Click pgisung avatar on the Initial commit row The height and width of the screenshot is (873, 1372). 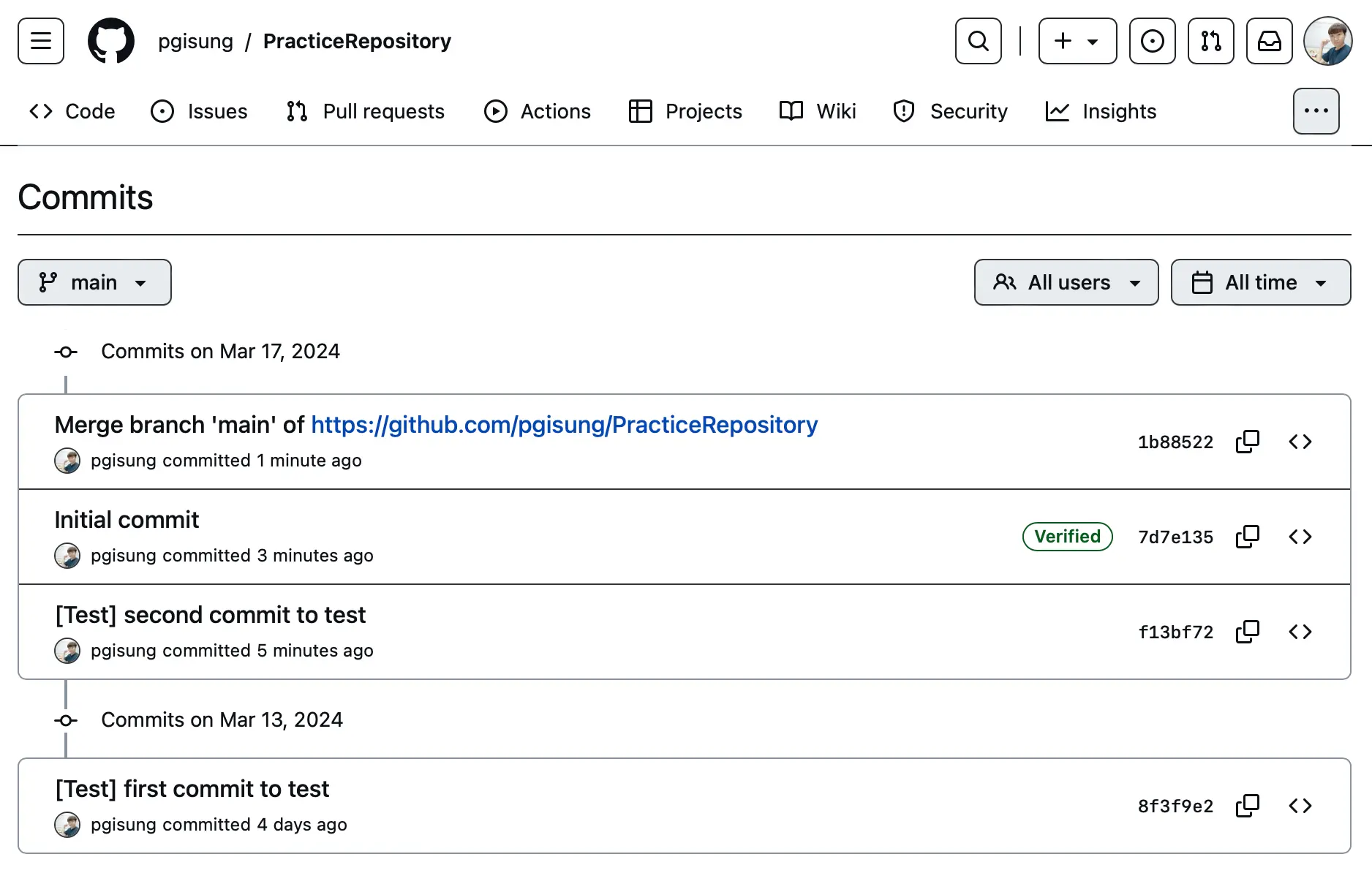[x=67, y=556]
